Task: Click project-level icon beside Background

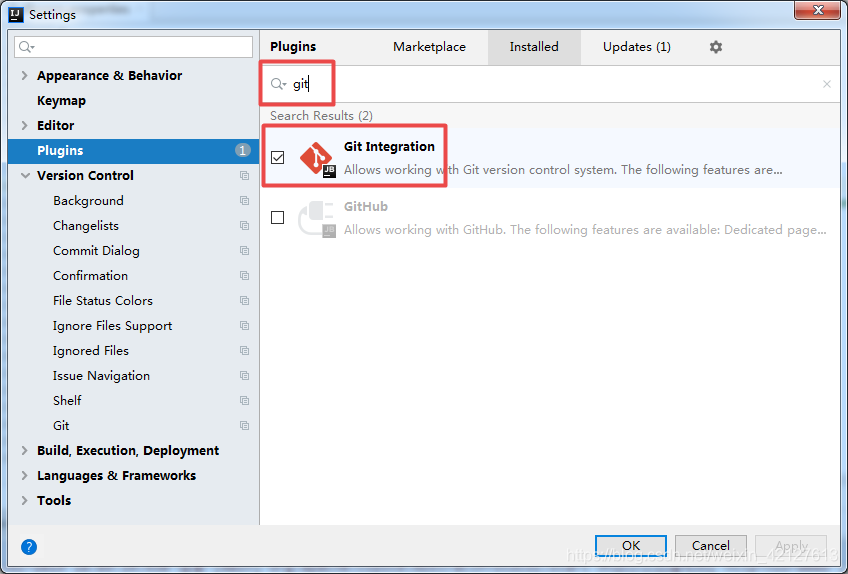Action: click(244, 201)
